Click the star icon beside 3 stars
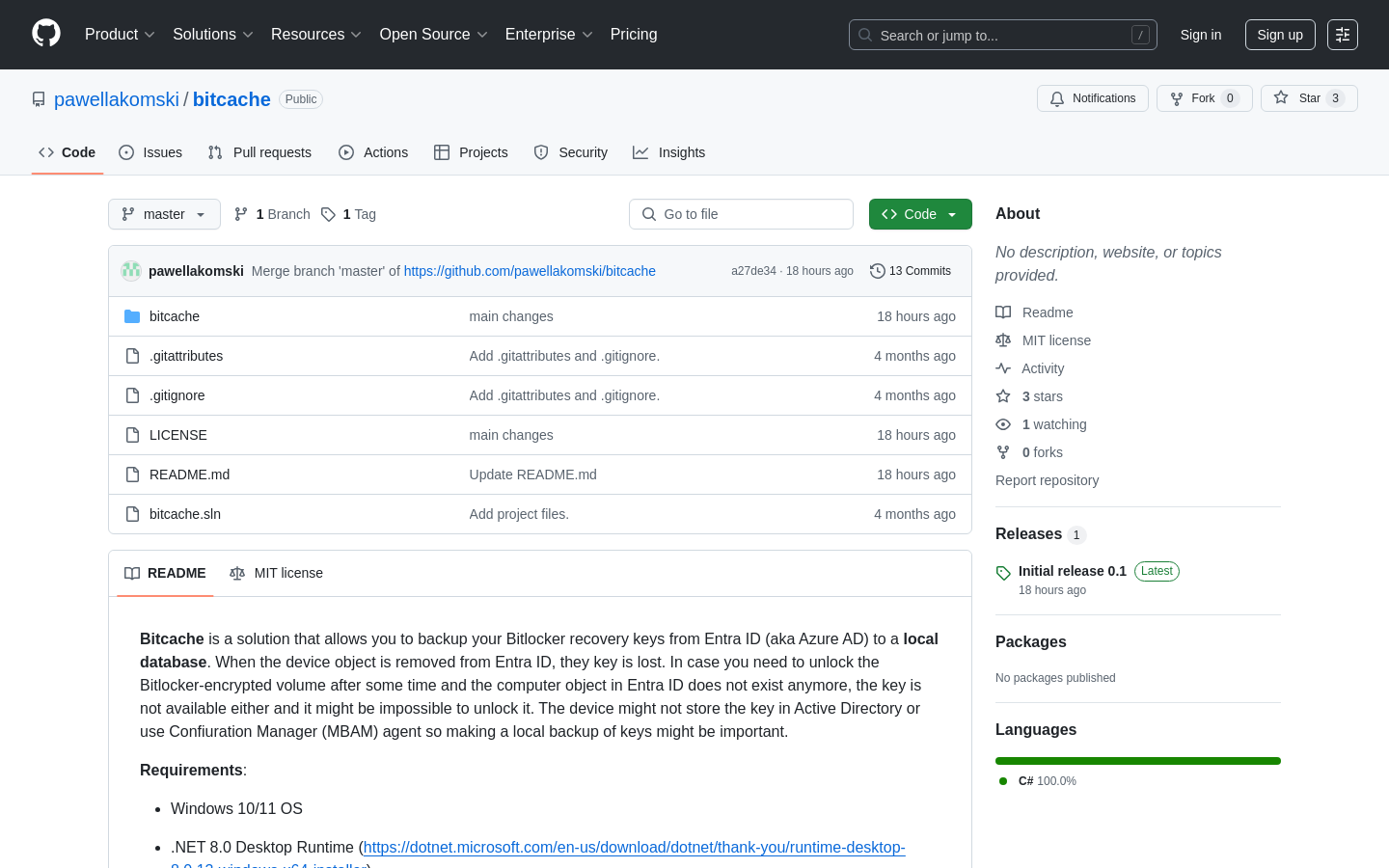 (x=1003, y=396)
